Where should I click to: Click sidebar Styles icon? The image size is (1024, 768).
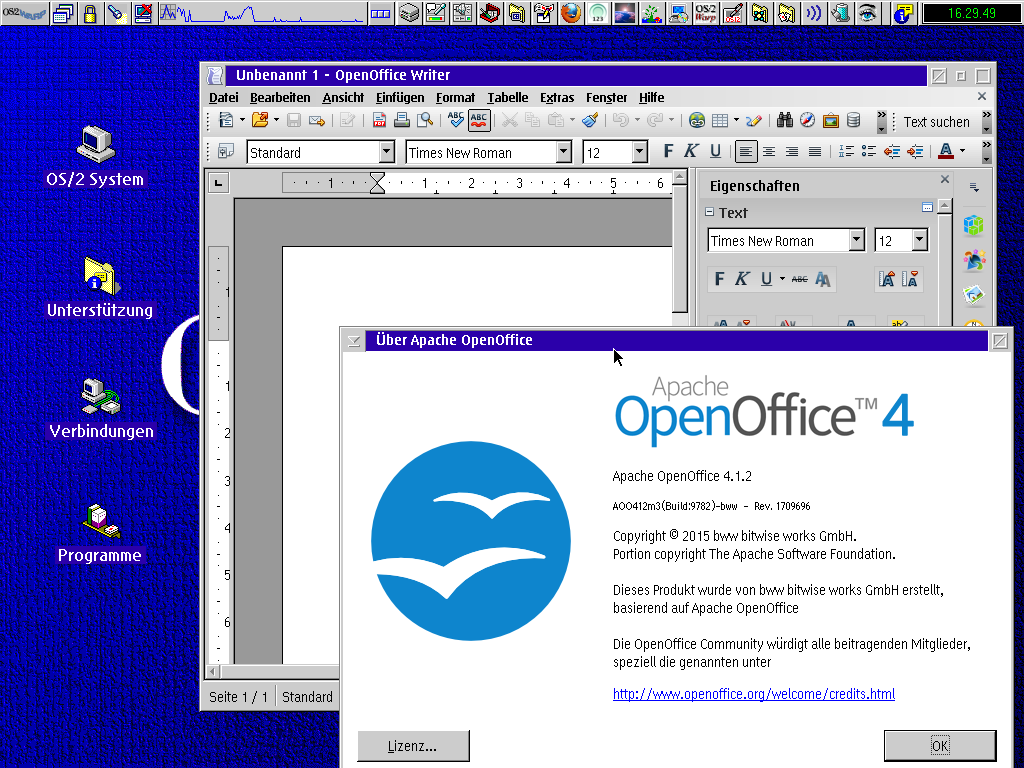(973, 261)
